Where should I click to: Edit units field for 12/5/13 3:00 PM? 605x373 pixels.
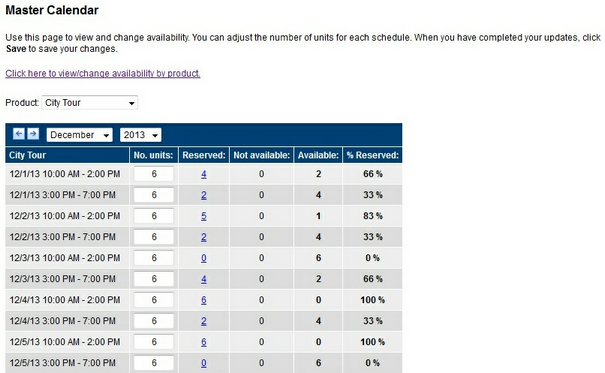(x=154, y=363)
